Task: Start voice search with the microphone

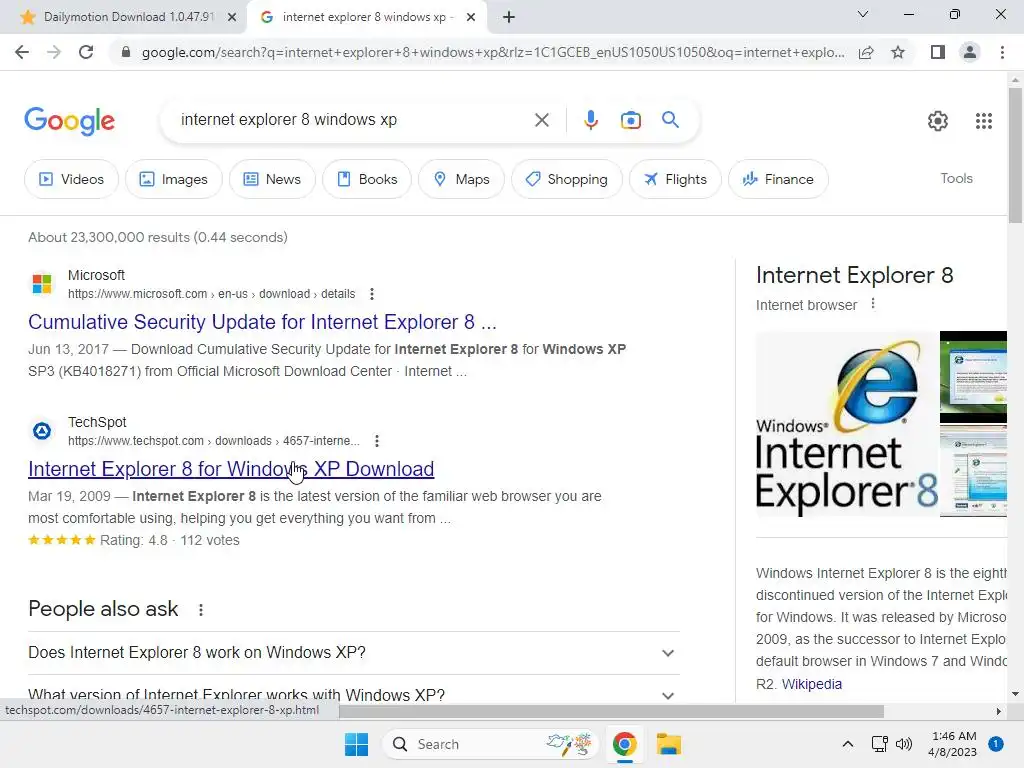Action: (590, 120)
